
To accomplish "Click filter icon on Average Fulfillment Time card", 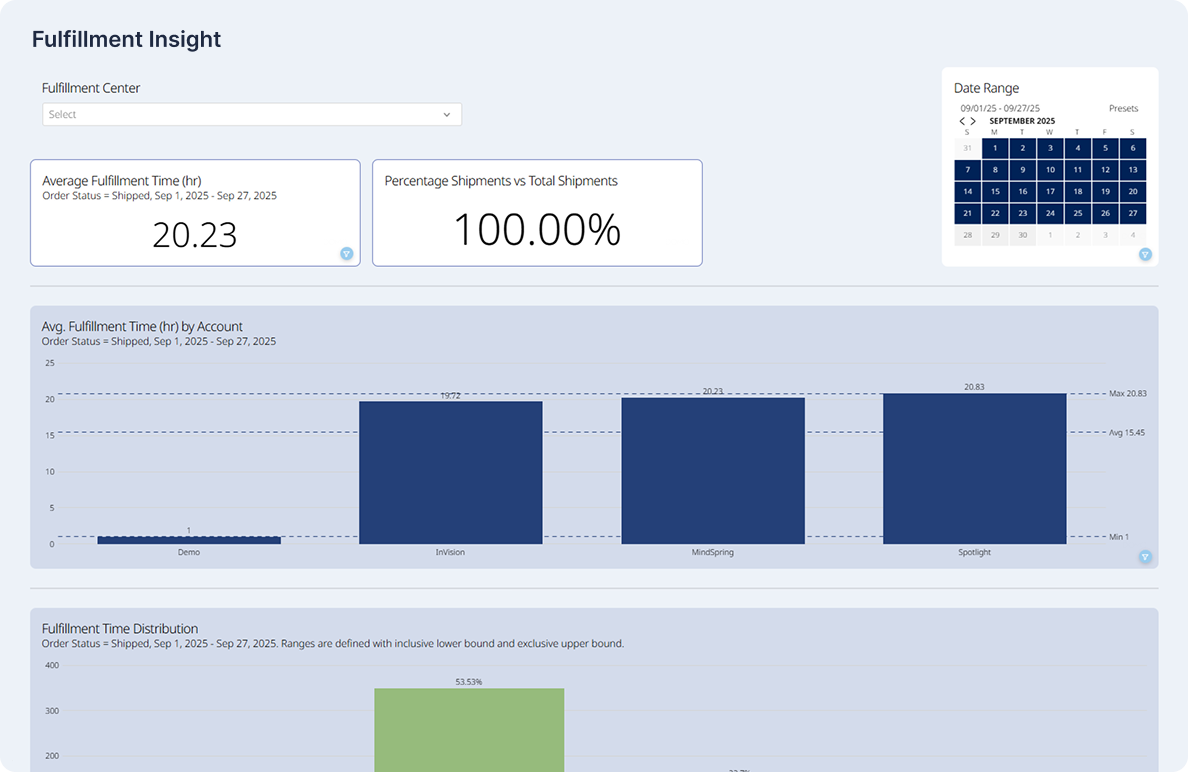I will click(x=346, y=254).
